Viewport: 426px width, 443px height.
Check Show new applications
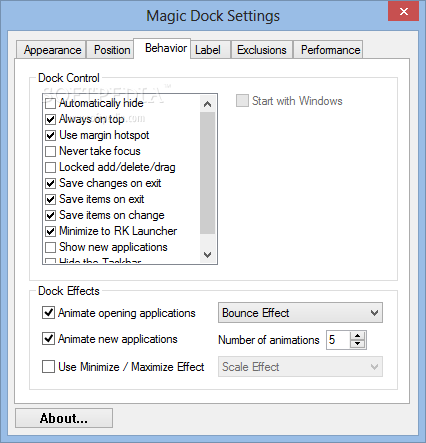point(50,247)
